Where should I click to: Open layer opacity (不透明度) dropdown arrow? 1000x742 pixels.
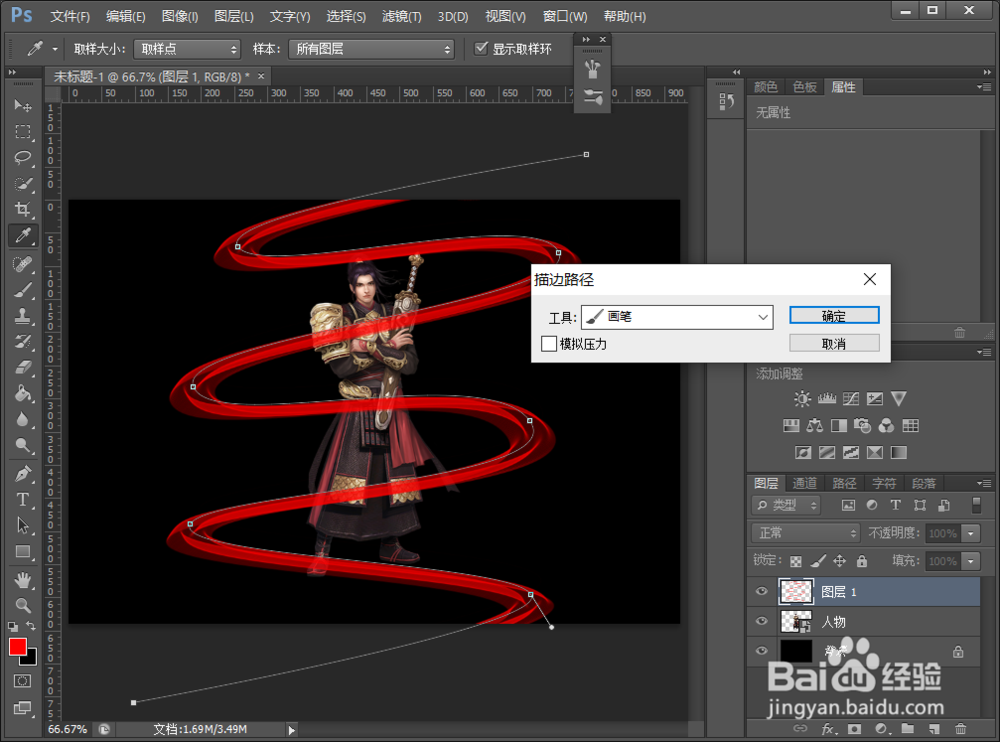971,533
